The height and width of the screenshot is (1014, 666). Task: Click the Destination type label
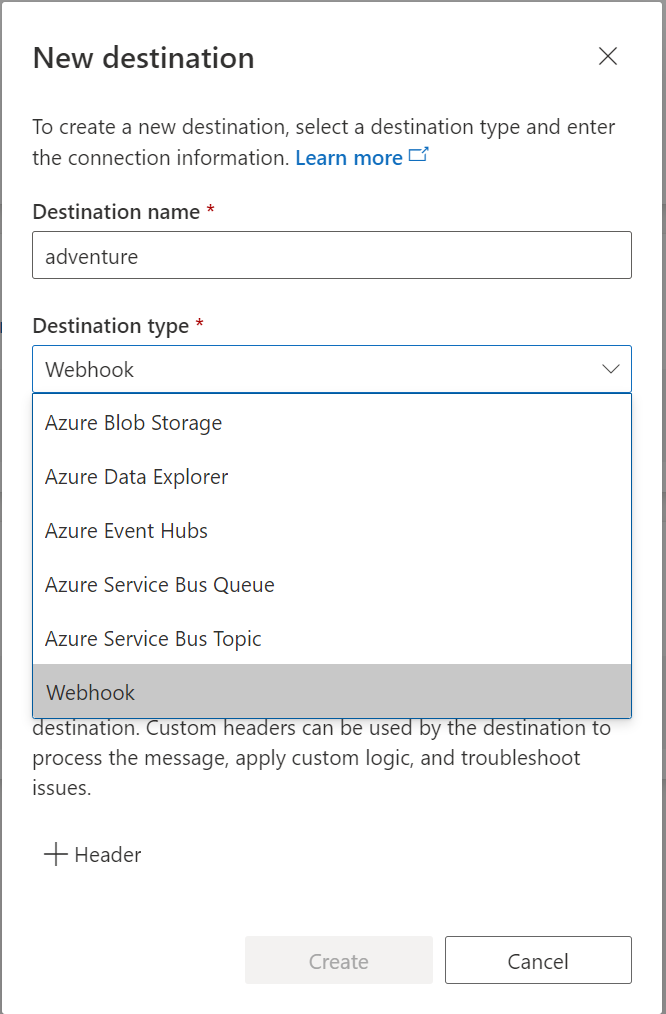[111, 326]
